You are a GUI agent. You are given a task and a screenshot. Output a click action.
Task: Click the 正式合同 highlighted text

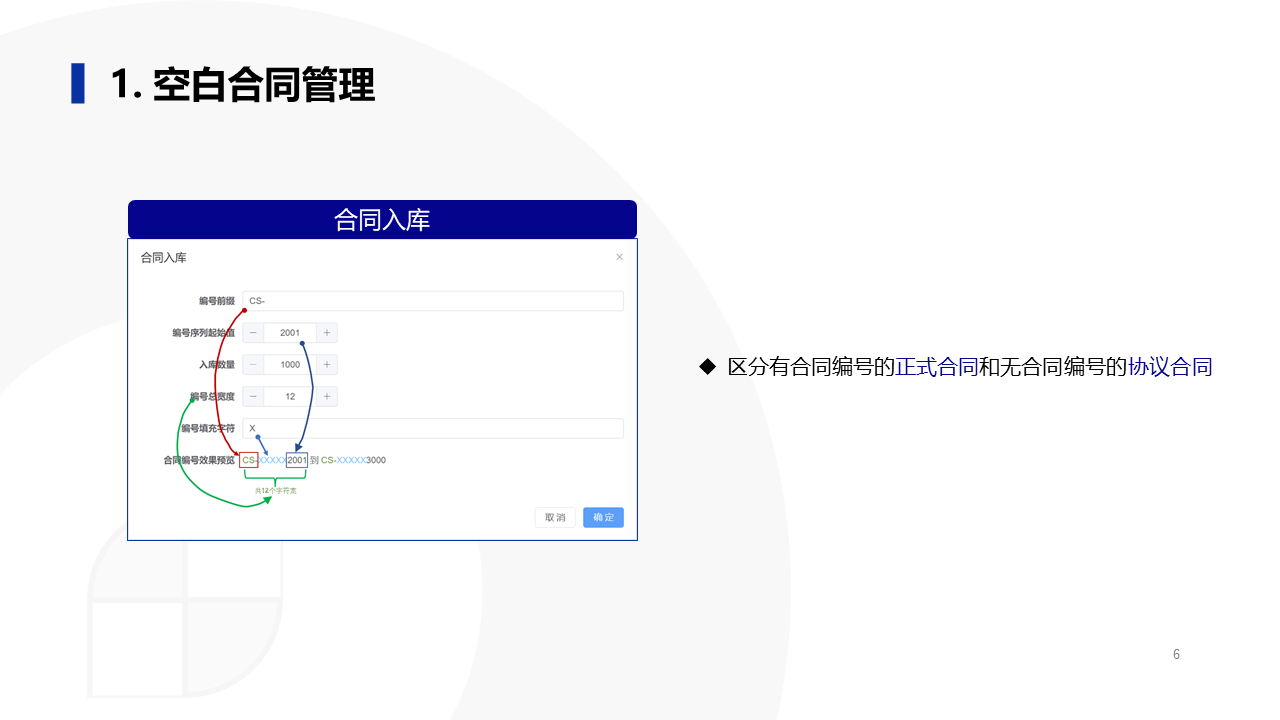(937, 367)
